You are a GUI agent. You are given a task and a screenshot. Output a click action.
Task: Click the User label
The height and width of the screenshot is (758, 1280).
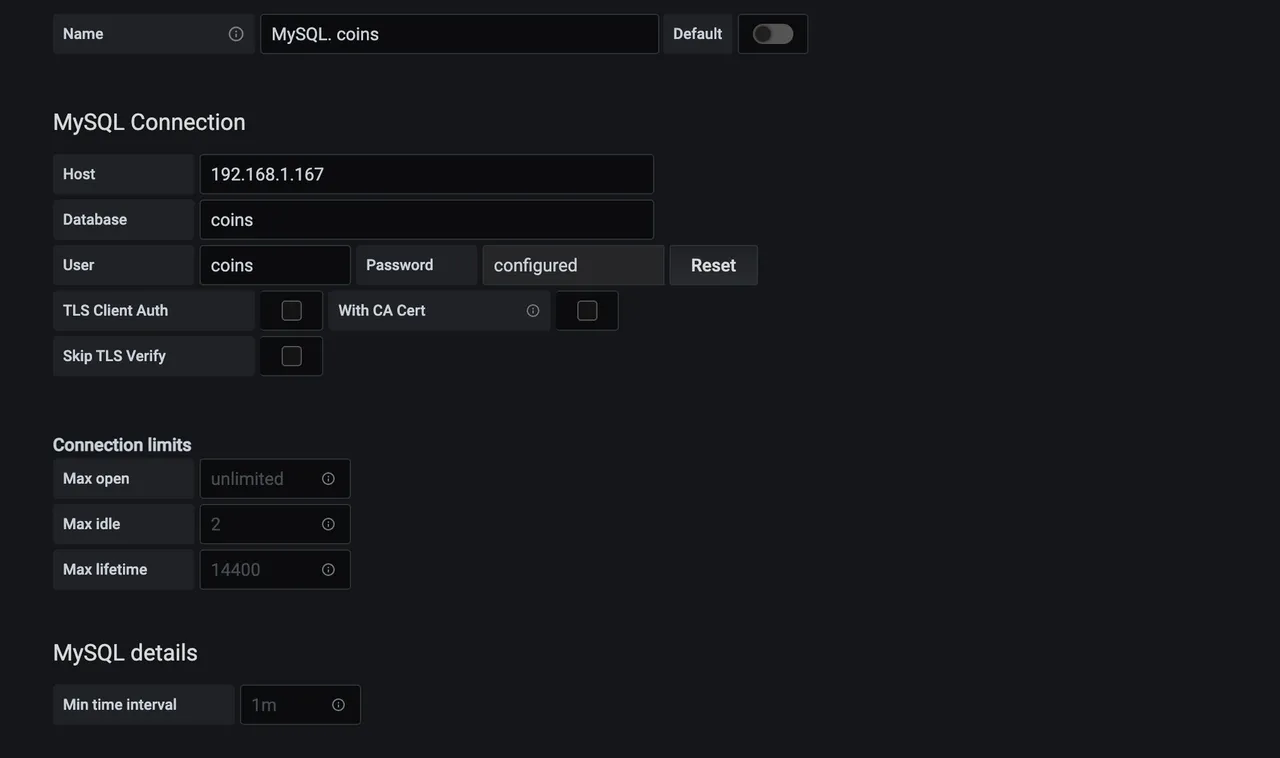click(78, 265)
